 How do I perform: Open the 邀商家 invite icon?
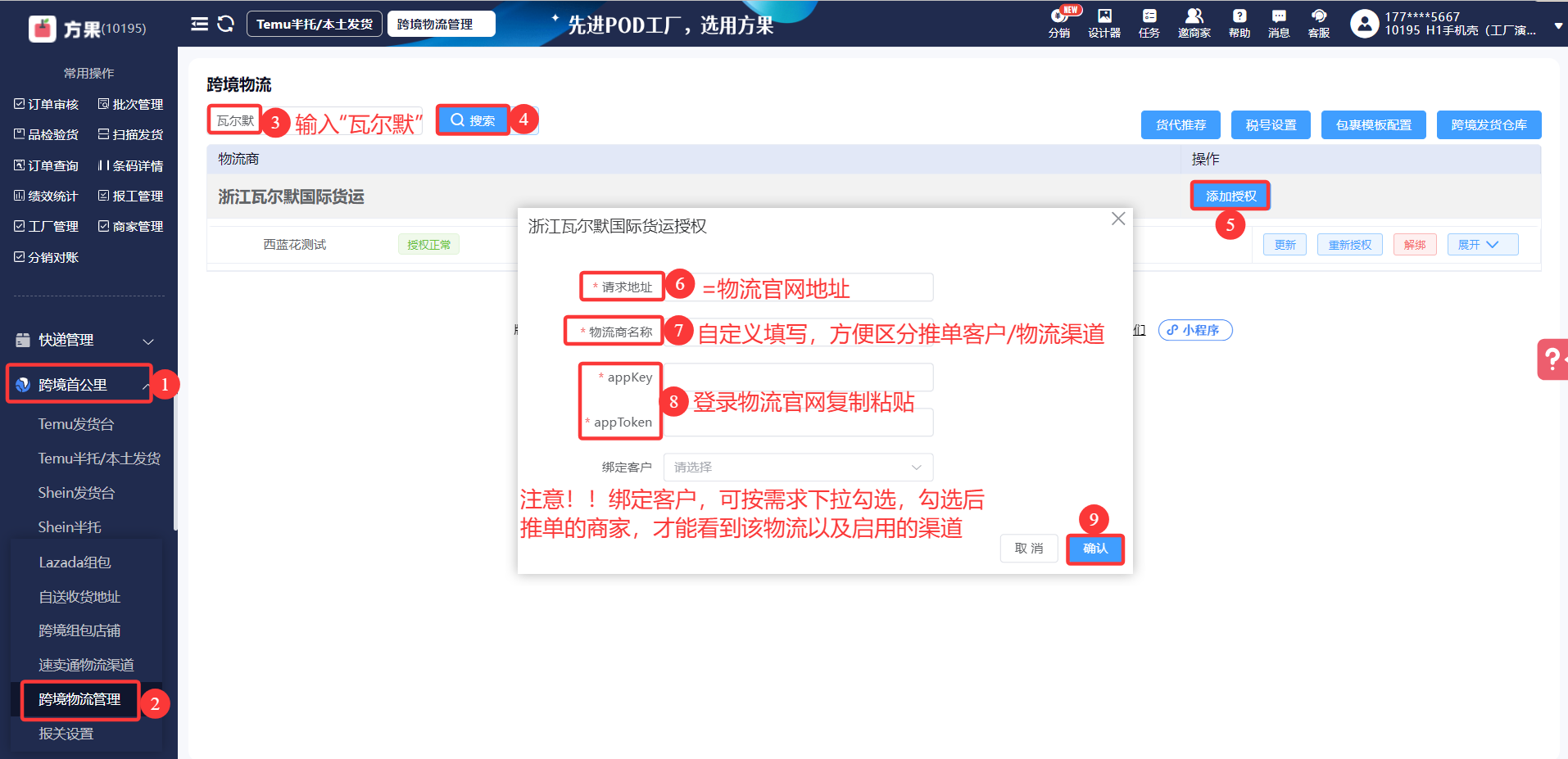pos(1194,23)
